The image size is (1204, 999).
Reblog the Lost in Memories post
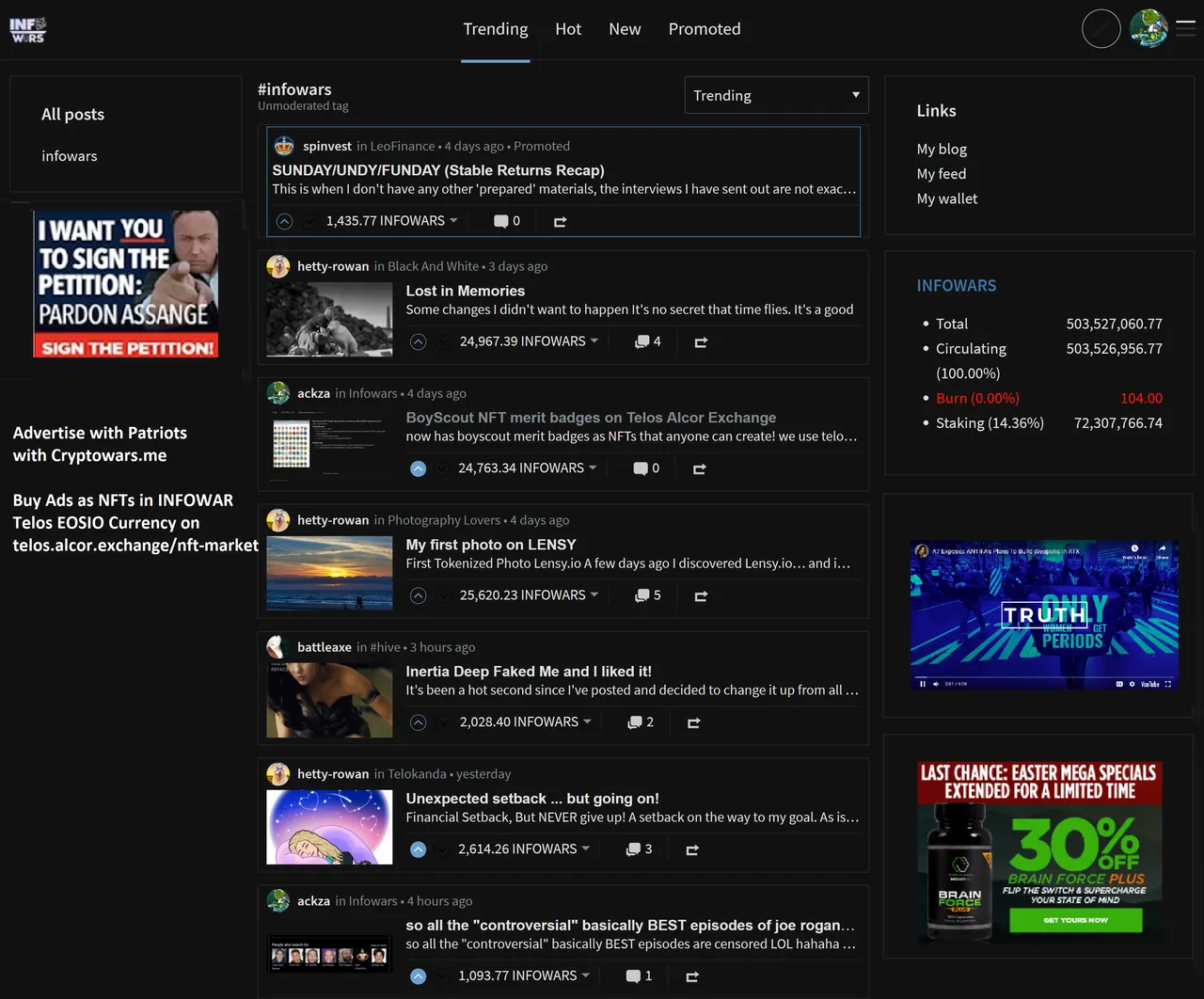(x=701, y=342)
